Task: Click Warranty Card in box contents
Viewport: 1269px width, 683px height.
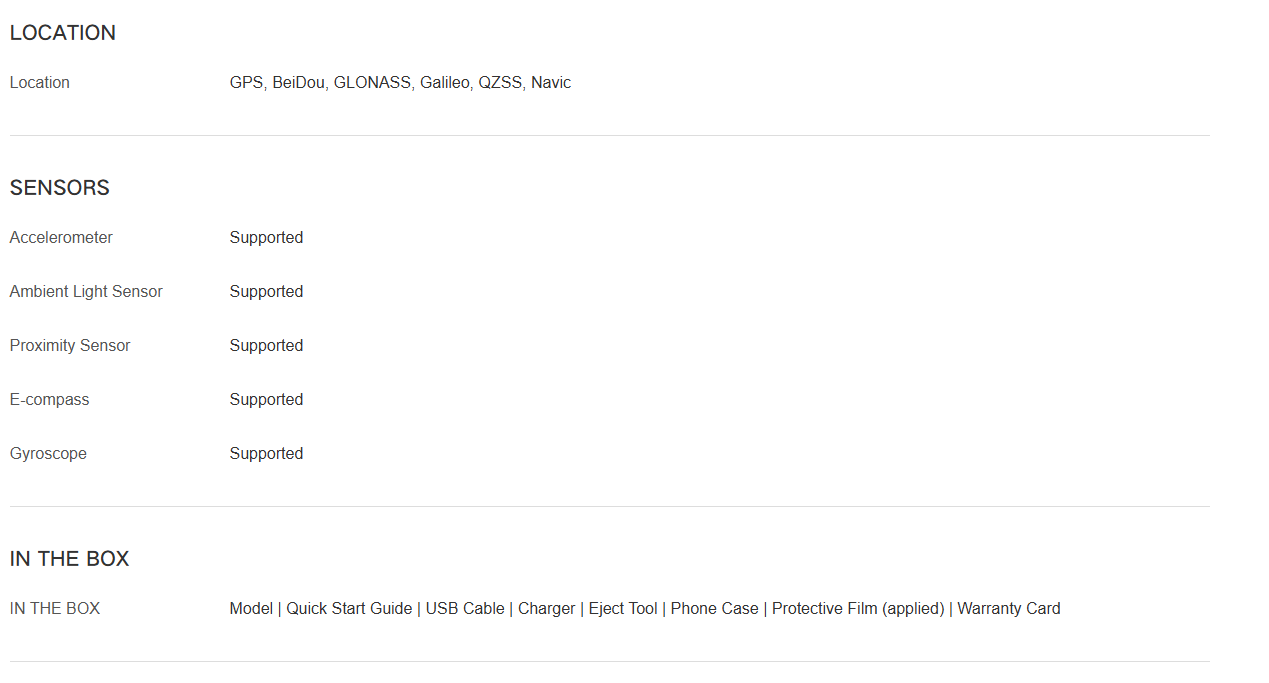Action: pyautogui.click(x=1009, y=609)
